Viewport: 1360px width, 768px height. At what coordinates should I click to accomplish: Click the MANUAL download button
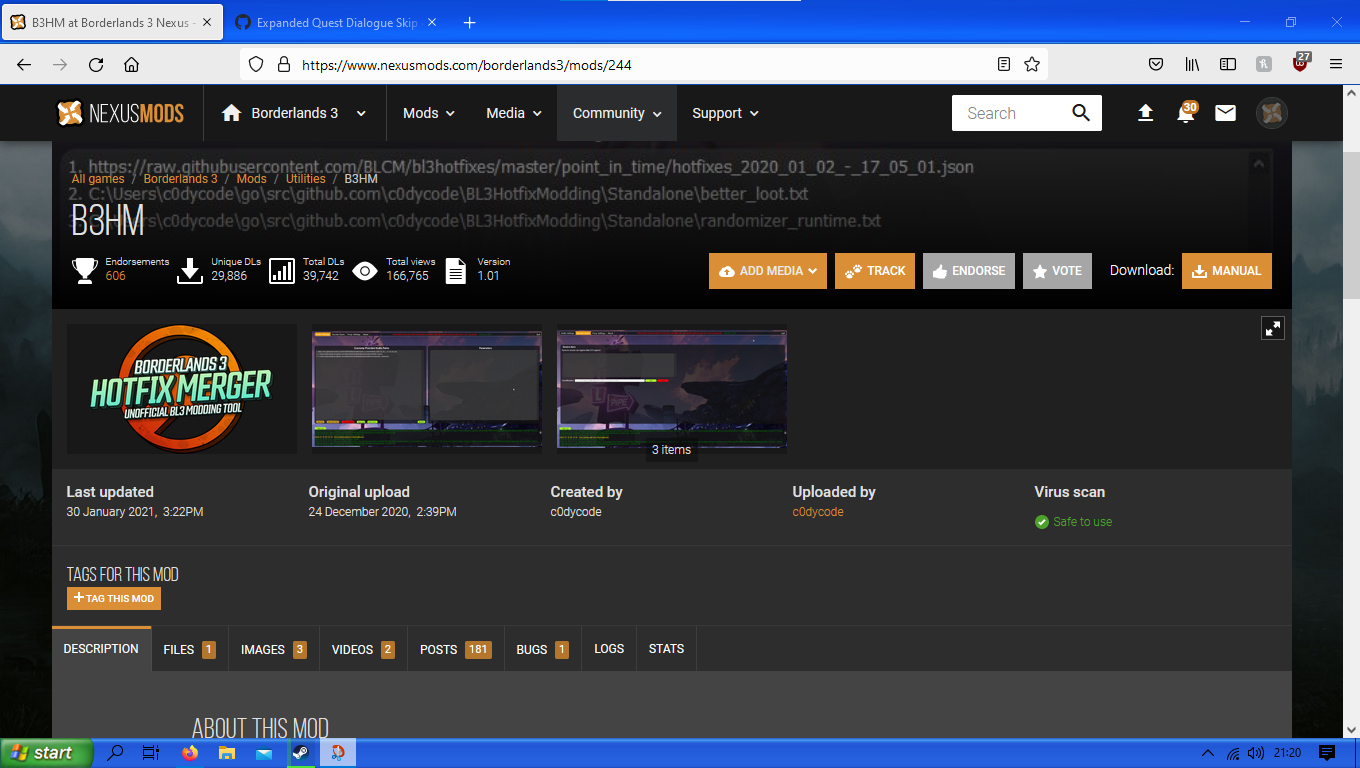click(1227, 271)
